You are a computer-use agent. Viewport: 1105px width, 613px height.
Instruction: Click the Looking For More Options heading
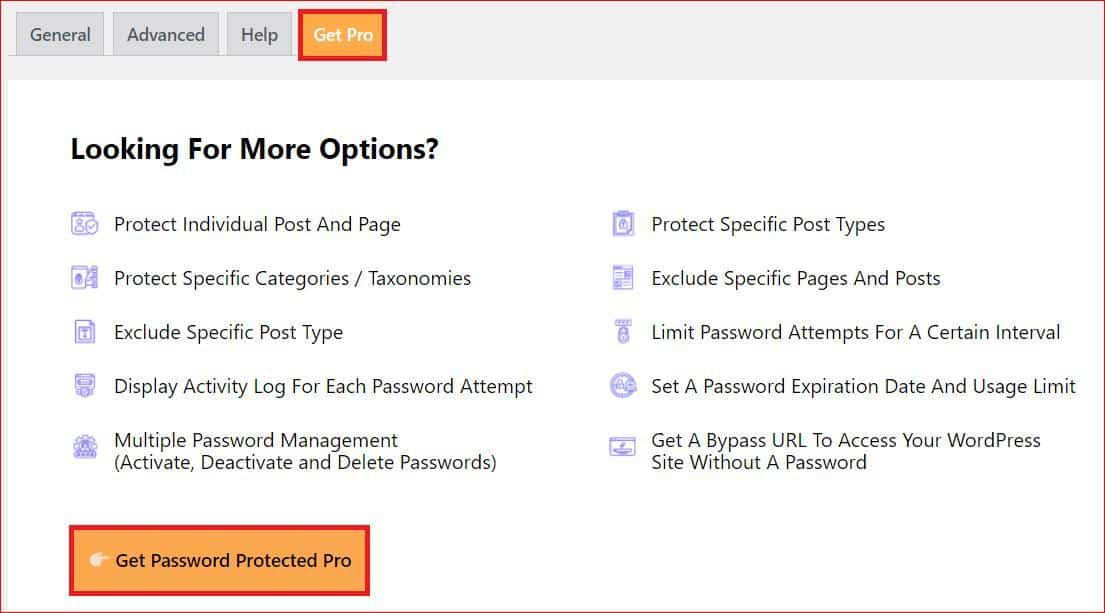click(254, 148)
